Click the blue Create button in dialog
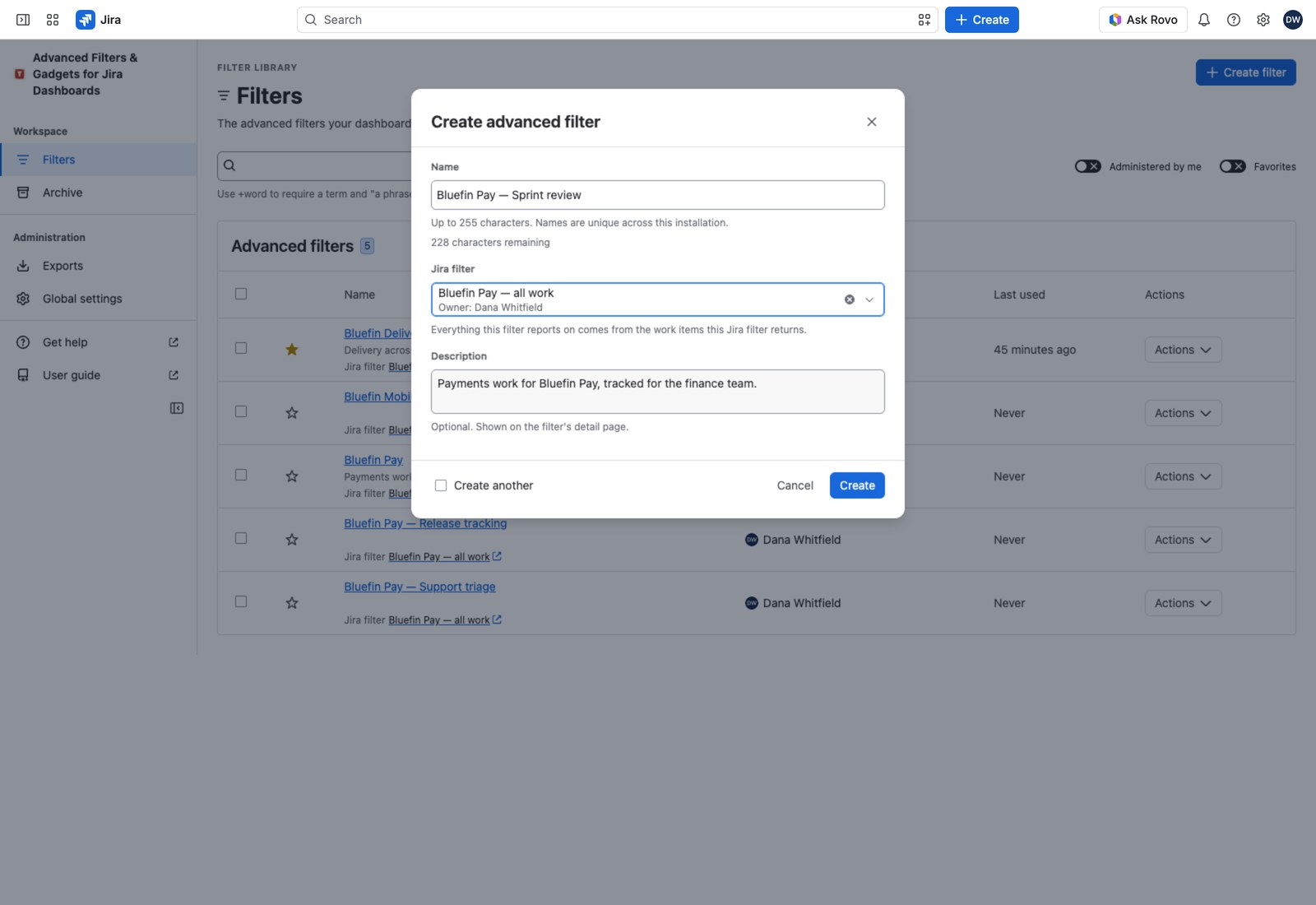This screenshot has height=905, width=1316. (x=857, y=485)
